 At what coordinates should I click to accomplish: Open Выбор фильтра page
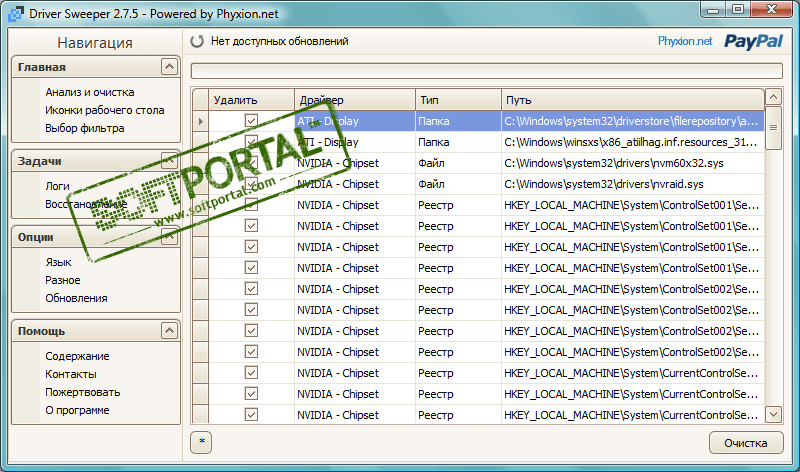click(x=85, y=128)
